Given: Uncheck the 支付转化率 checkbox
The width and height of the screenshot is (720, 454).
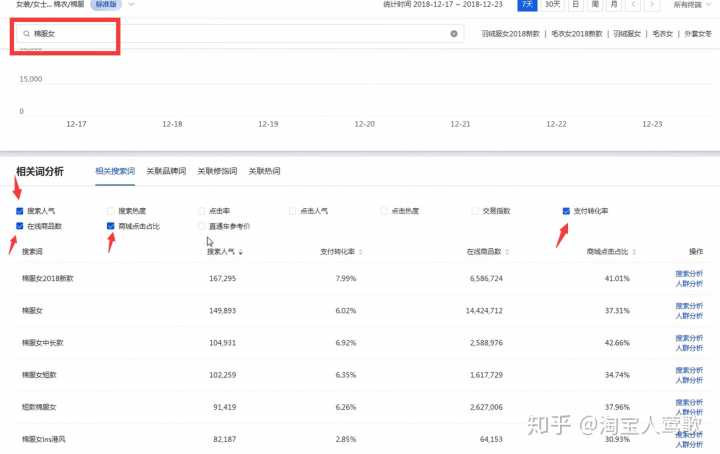Looking at the screenshot, I should tap(566, 211).
